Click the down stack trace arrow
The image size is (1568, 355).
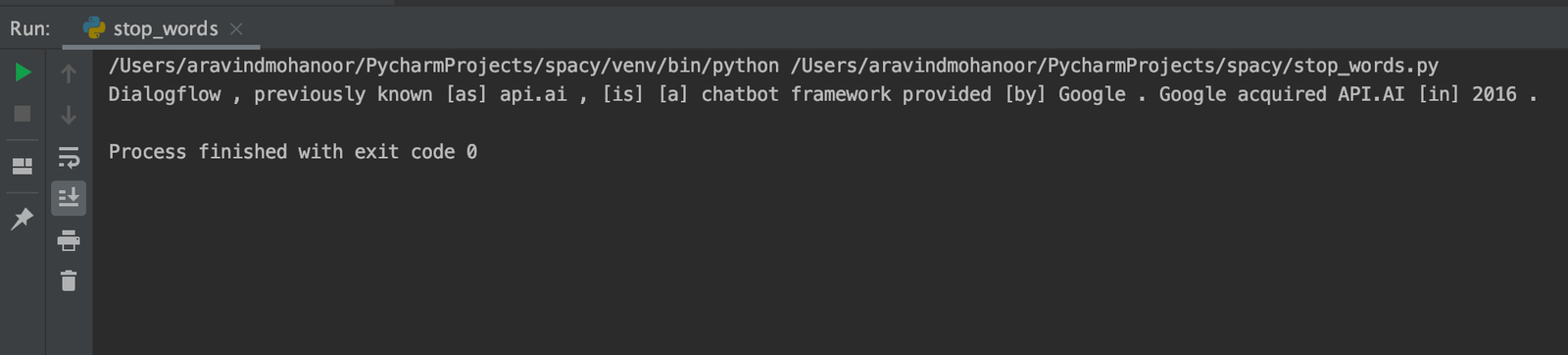(x=69, y=115)
